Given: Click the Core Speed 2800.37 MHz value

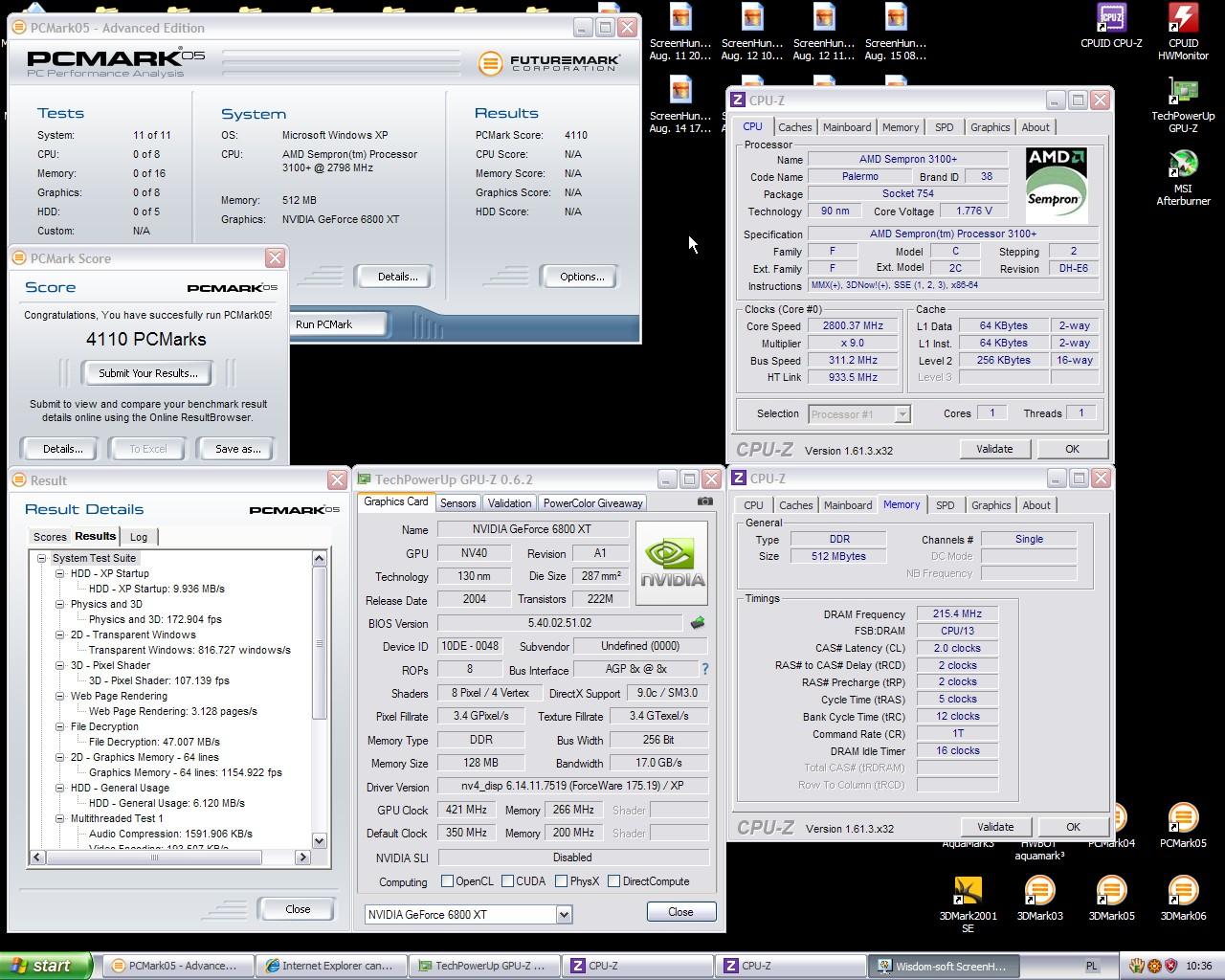Looking at the screenshot, I should [854, 325].
